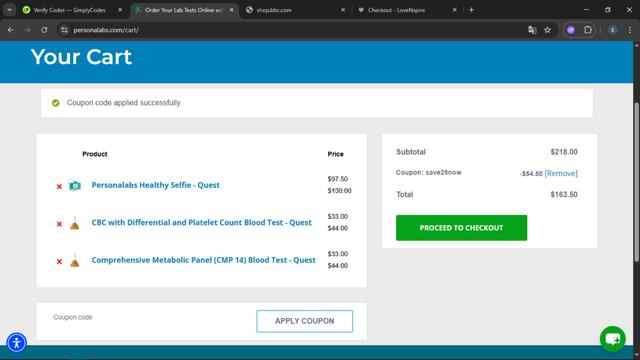This screenshot has width=640, height=360.
Task: Translate this page using the toolbar icon
Action: click(x=532, y=30)
